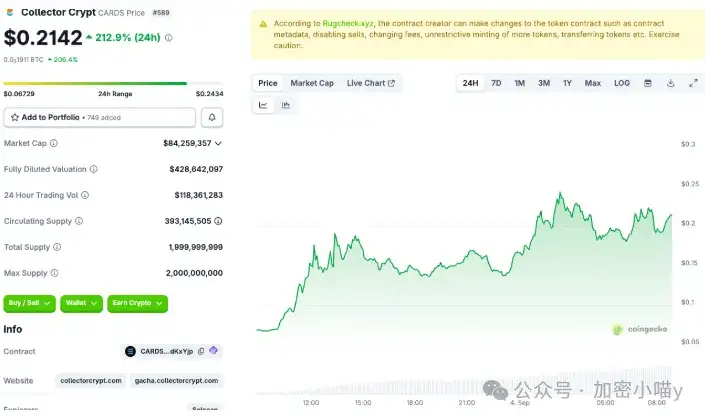Open the Earn Crypto dropdown
705x418 pixels.
point(137,303)
